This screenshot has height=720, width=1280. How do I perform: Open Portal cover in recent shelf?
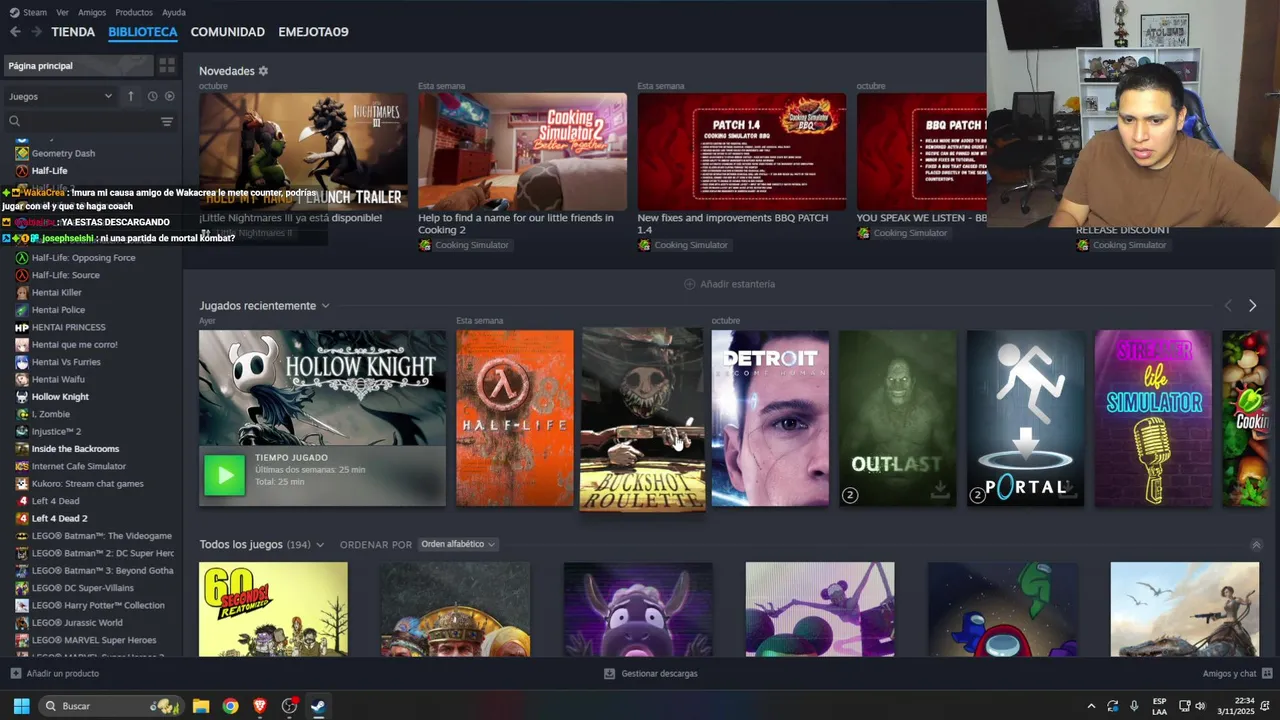[x=1025, y=418]
